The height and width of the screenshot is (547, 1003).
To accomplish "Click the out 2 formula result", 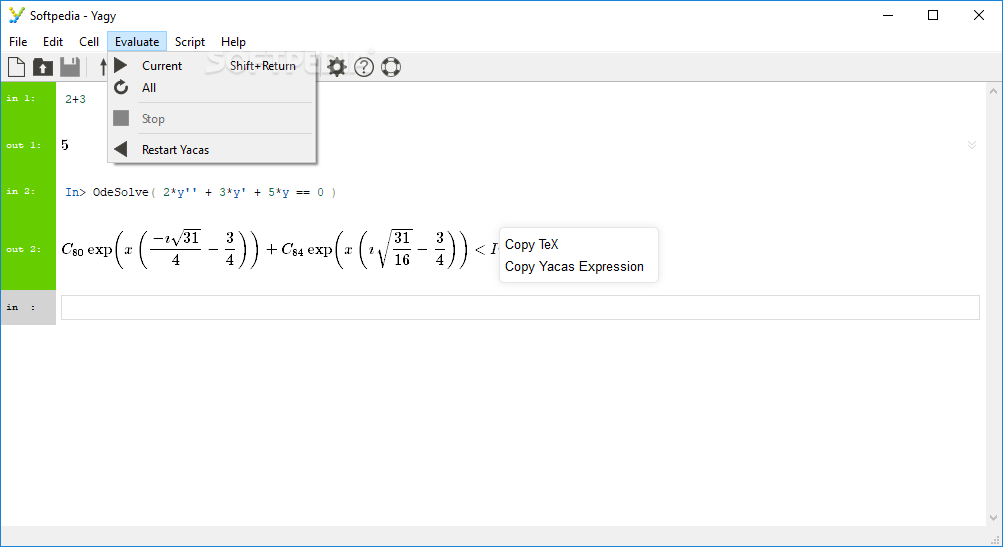I will tap(279, 248).
